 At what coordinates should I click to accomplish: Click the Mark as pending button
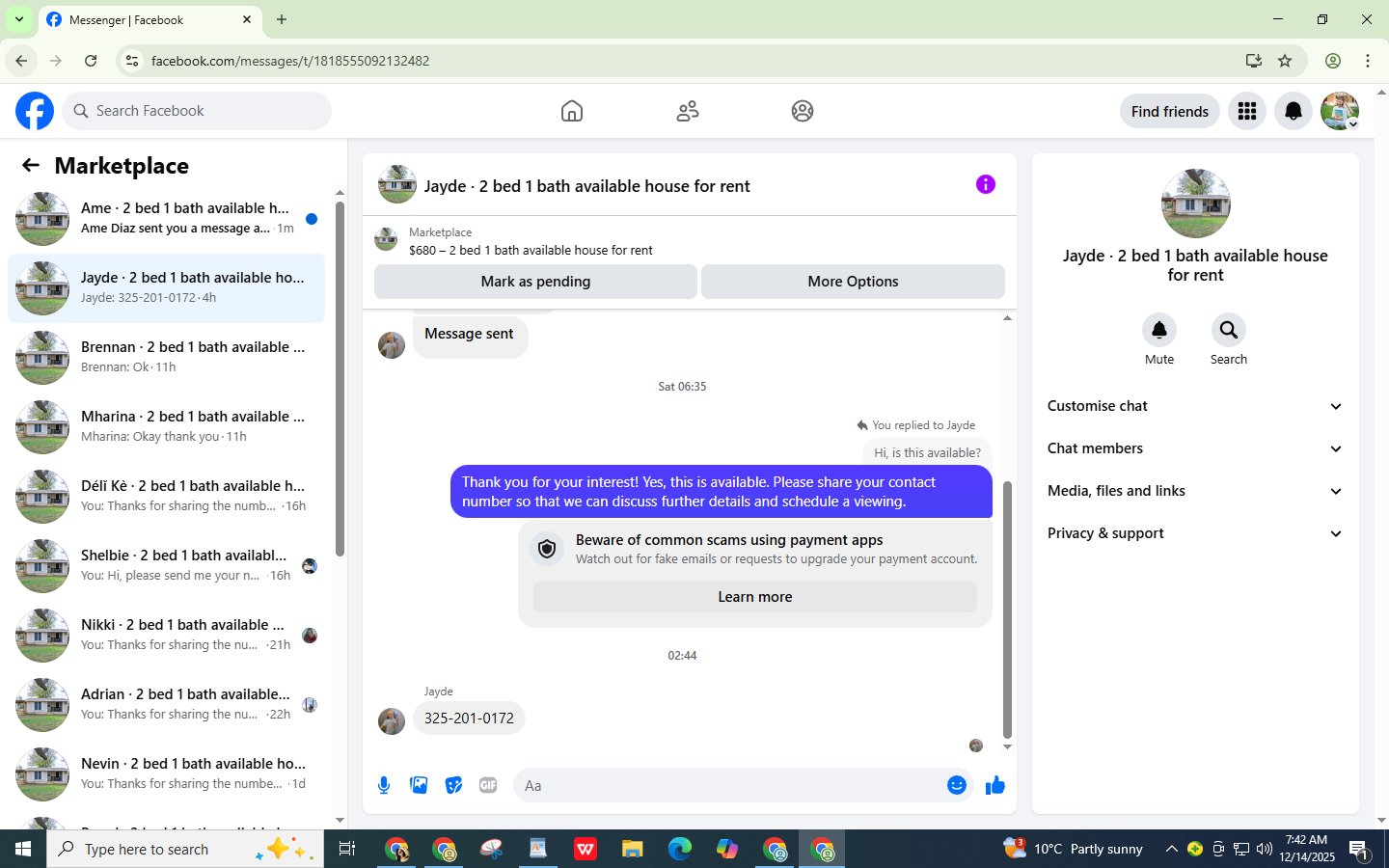pyautogui.click(x=535, y=282)
